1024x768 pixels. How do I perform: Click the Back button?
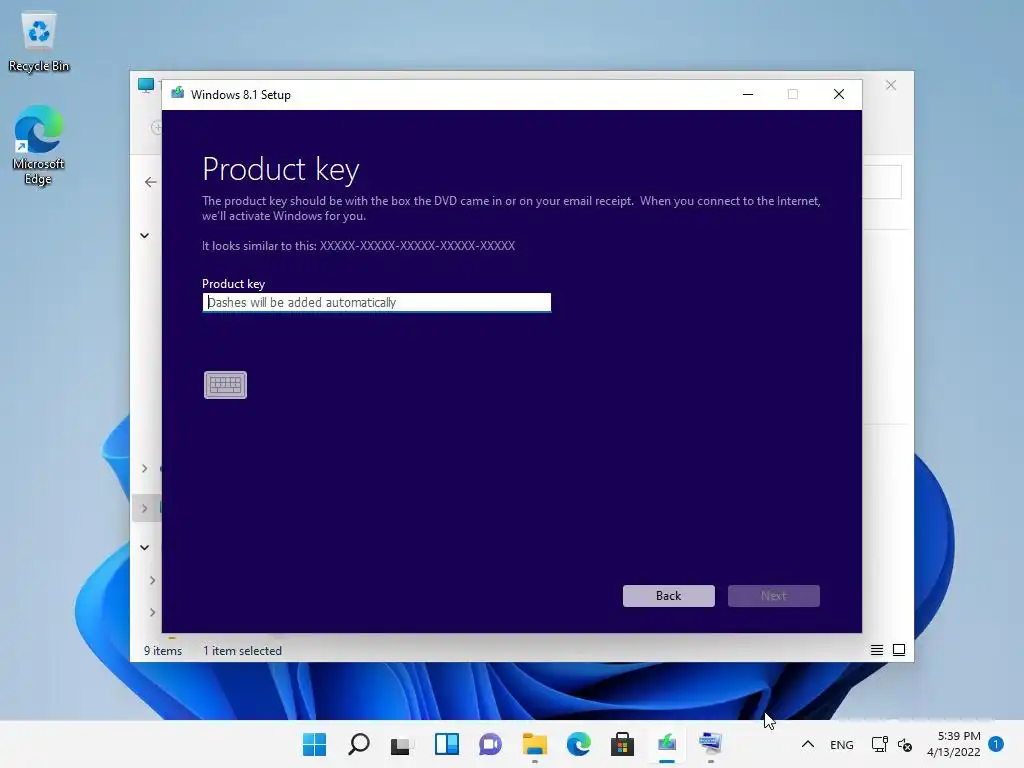(668, 596)
